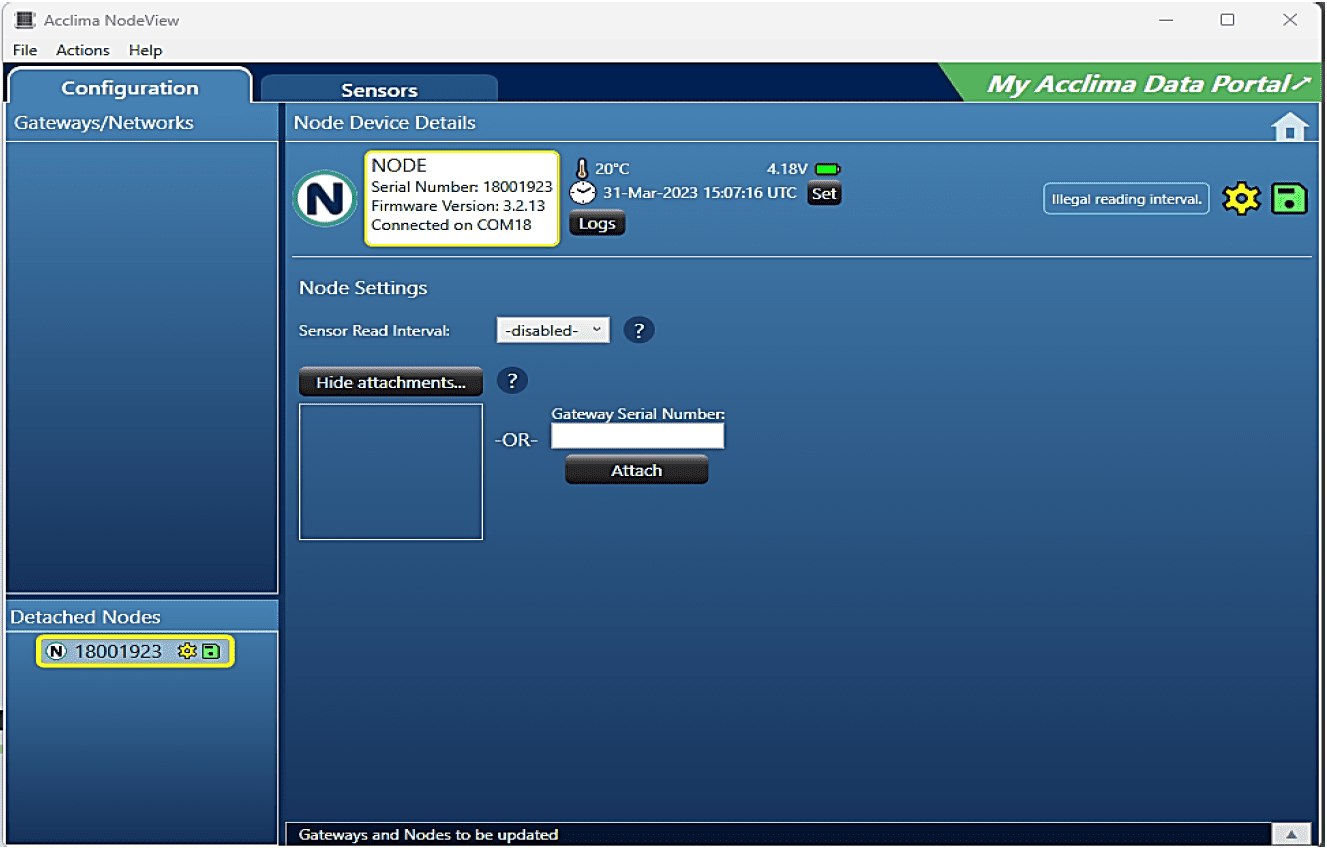The image size is (1327, 848).
Task: Open the Actions menu
Action: [82, 50]
